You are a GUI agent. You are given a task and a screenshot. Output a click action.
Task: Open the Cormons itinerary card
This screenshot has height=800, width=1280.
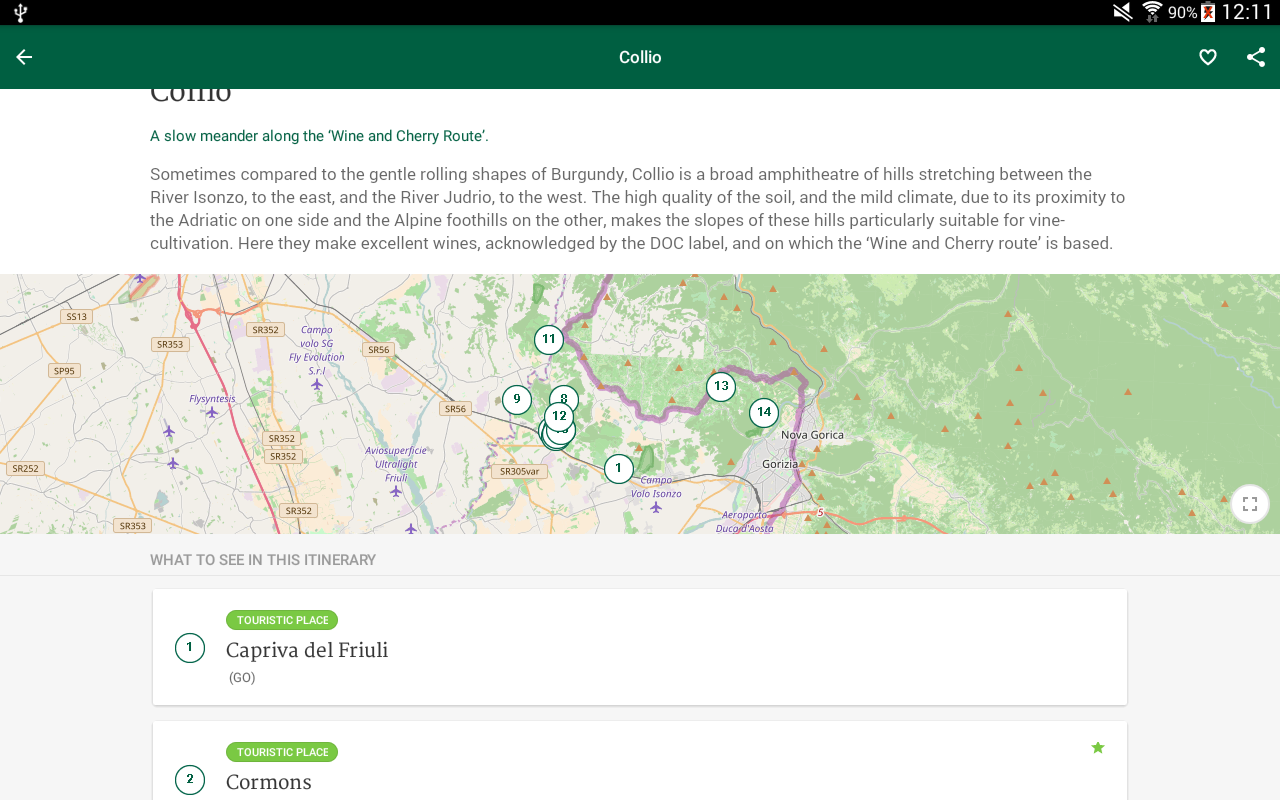pyautogui.click(x=640, y=761)
